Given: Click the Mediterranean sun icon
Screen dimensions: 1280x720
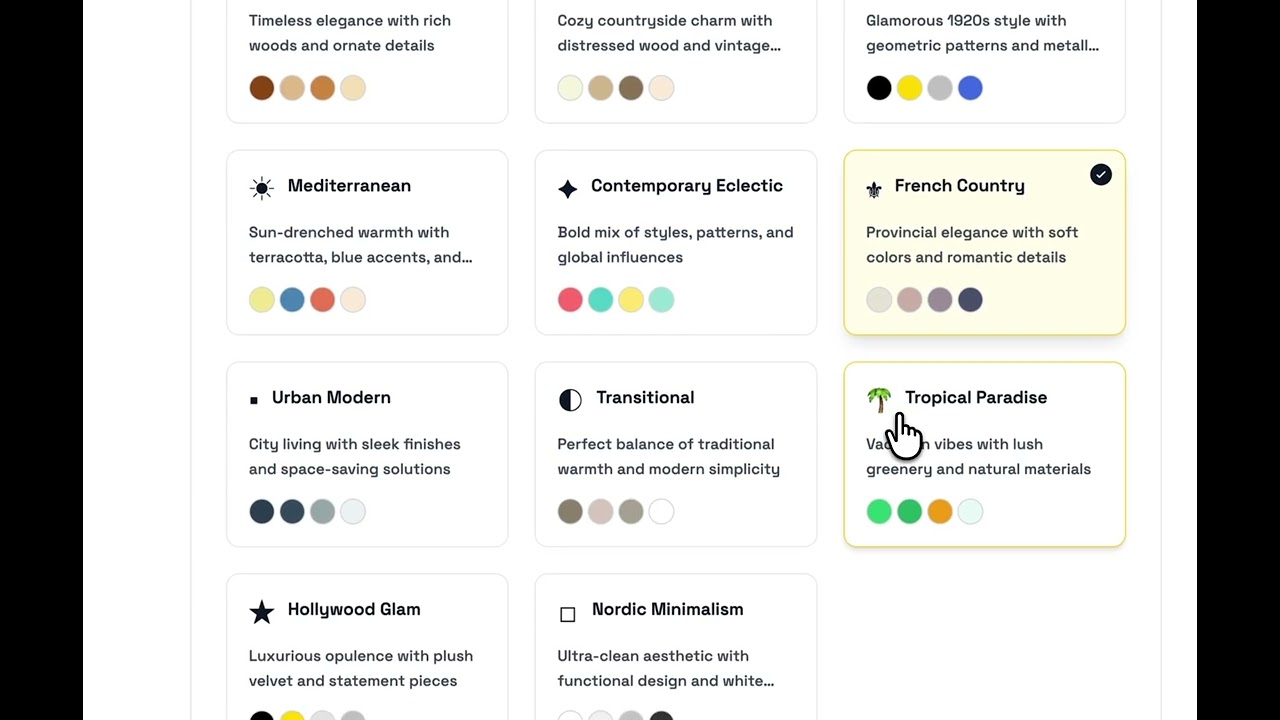Looking at the screenshot, I should 262,188.
